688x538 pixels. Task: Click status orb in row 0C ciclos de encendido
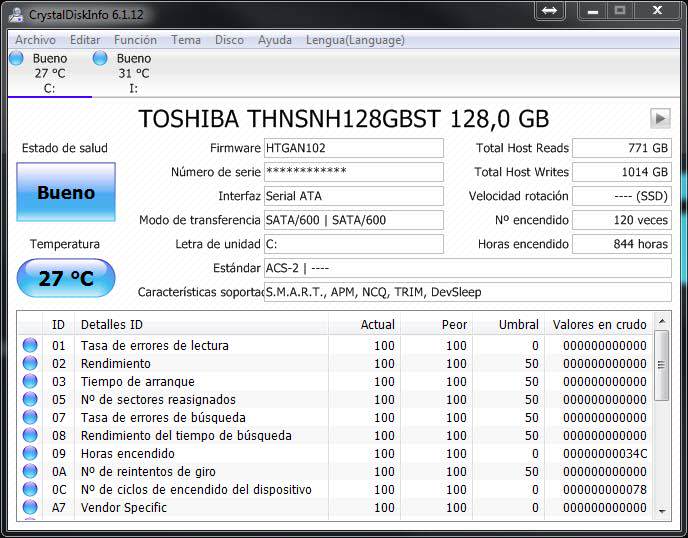pos(30,489)
